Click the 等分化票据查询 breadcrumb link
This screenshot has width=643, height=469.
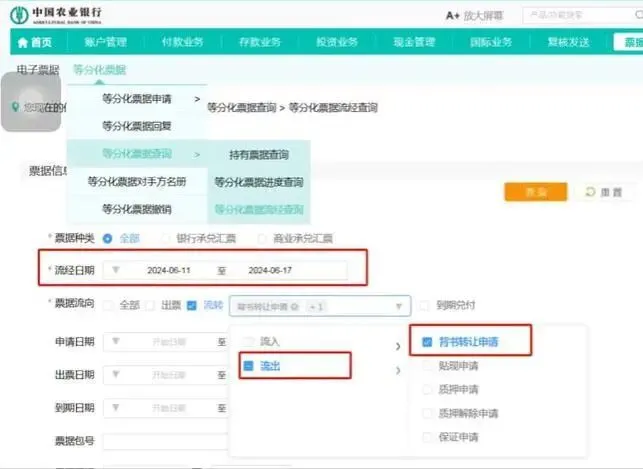[x=242, y=107]
